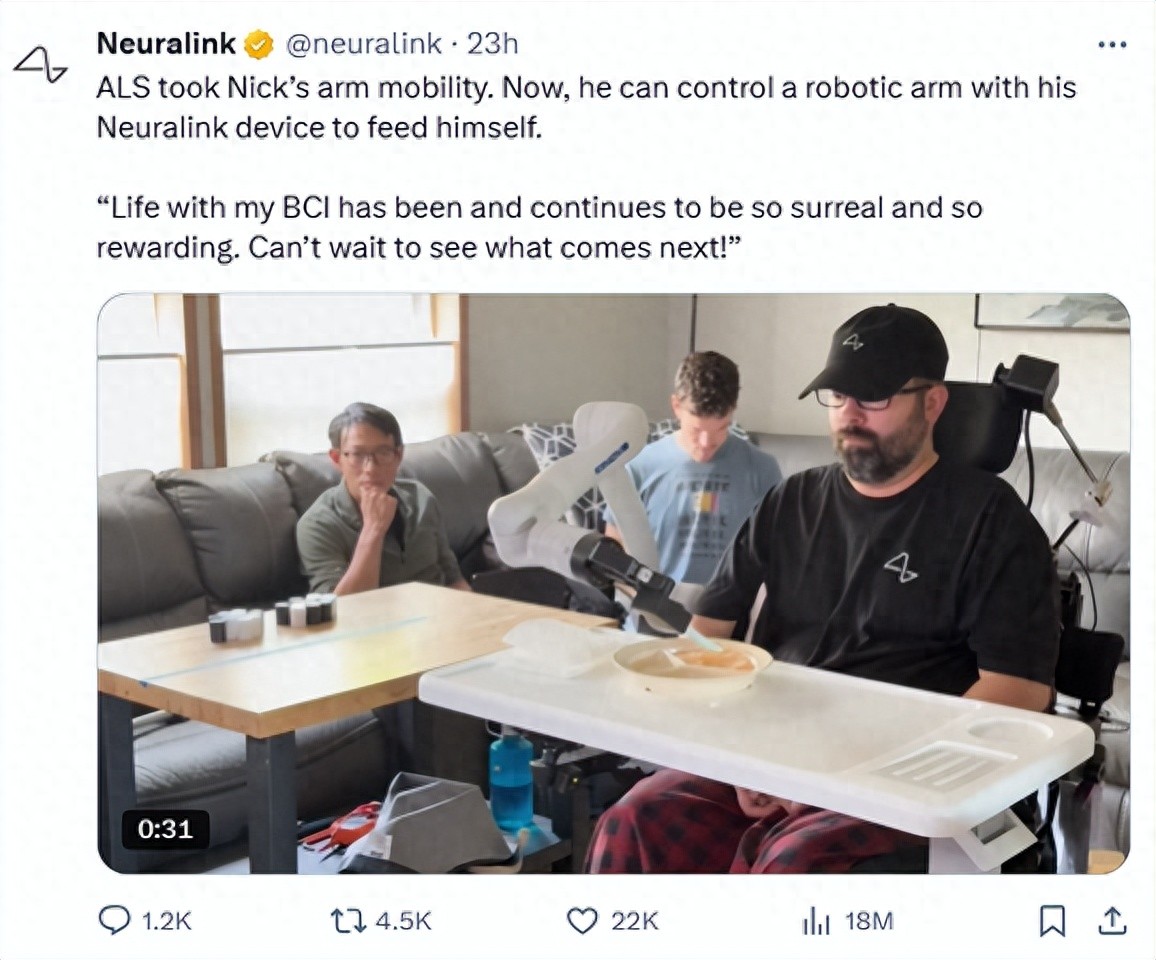Screen dimensions: 1156x960
Task: Open the three-dot more options menu
Action: 1112,44
